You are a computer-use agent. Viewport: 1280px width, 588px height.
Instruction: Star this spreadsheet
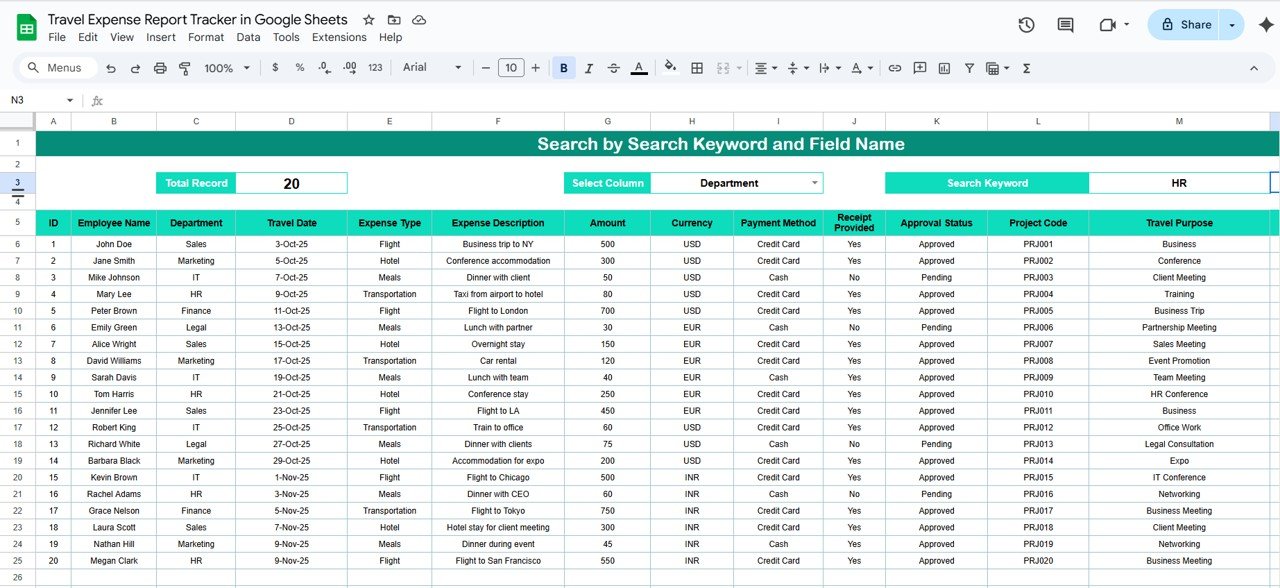[369, 20]
